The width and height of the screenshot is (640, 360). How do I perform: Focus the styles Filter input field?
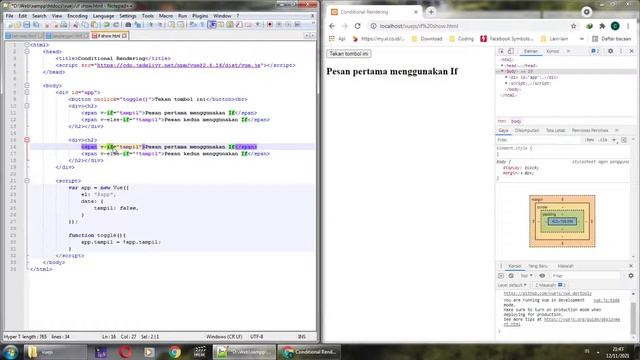pos(539,140)
